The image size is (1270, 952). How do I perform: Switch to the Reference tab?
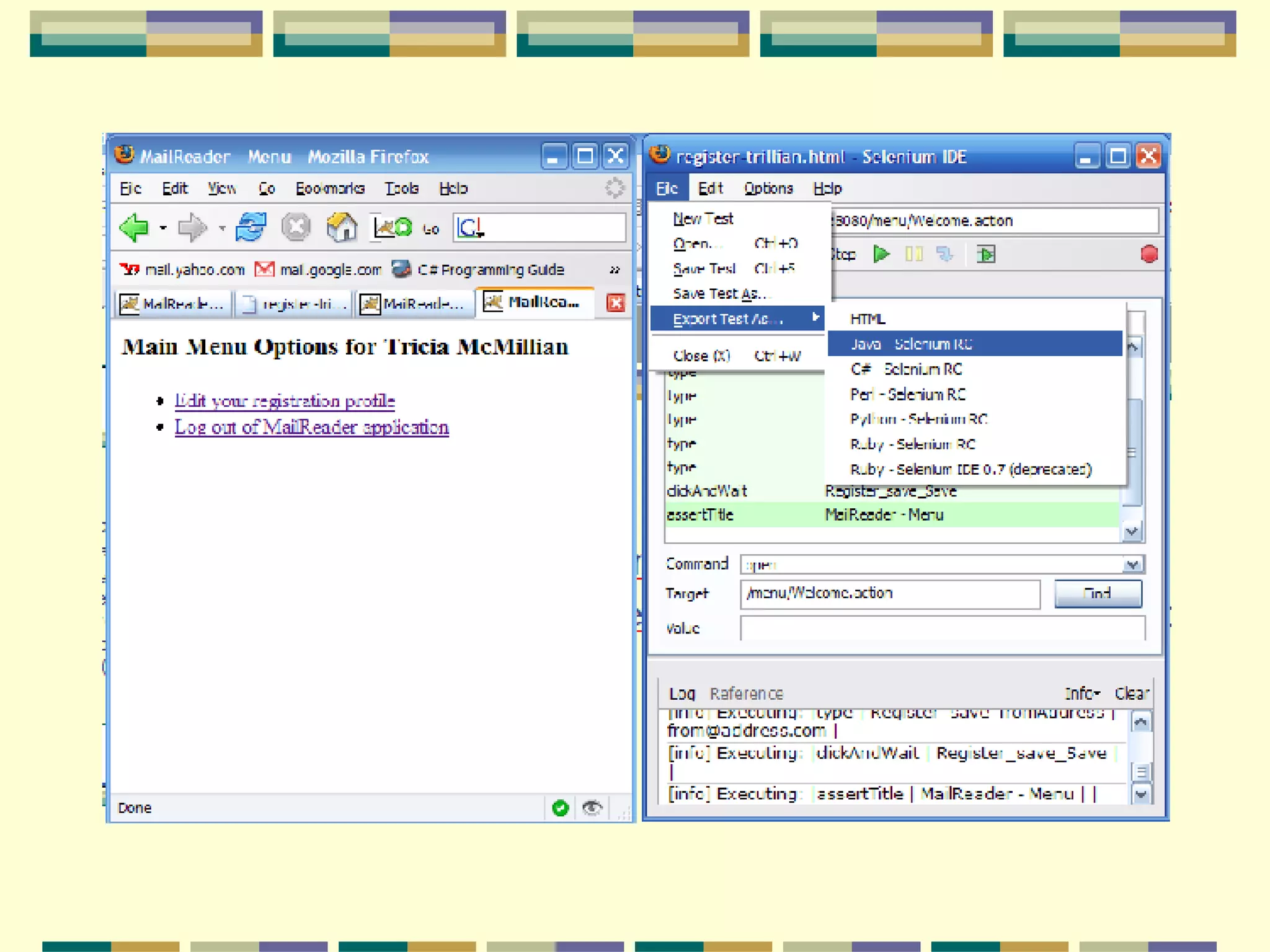point(746,694)
